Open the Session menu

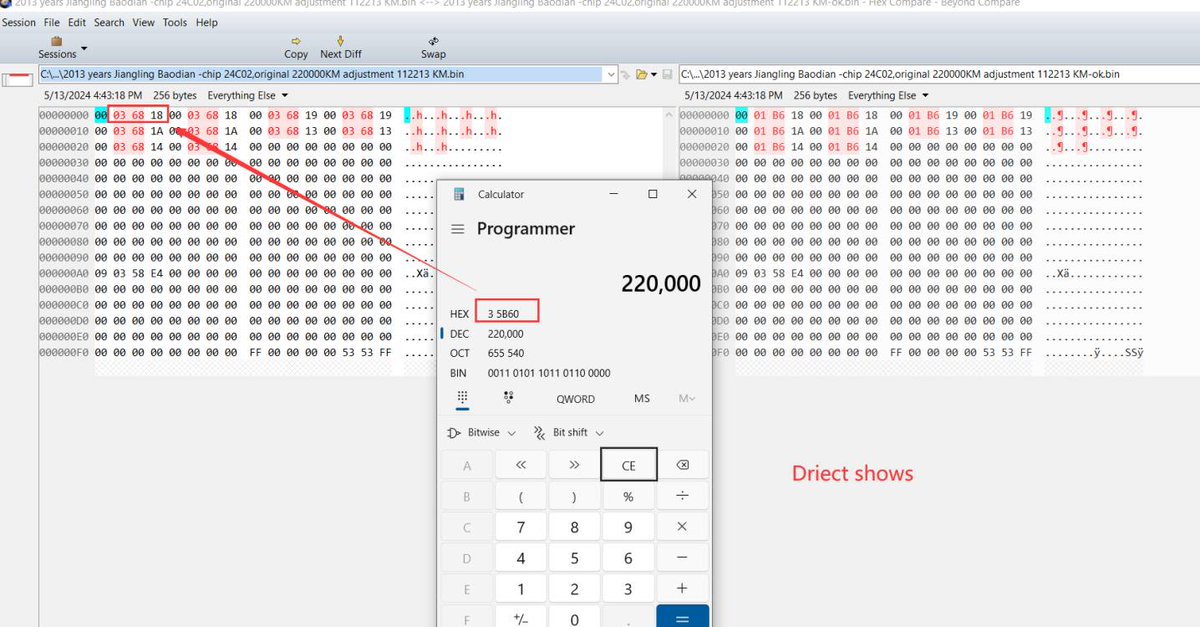tap(19, 22)
